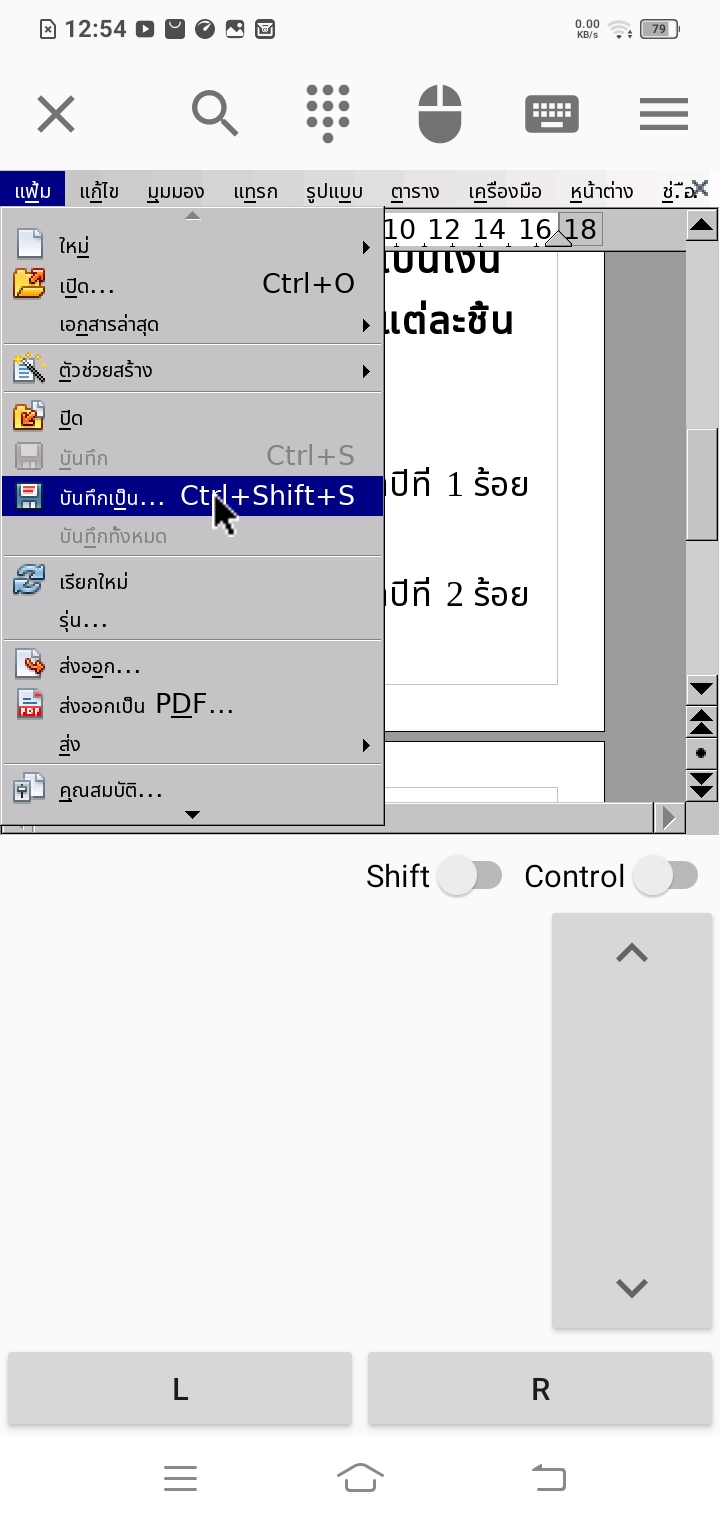Toggle the Shift switch
The height and width of the screenshot is (1520, 720).
471,876
